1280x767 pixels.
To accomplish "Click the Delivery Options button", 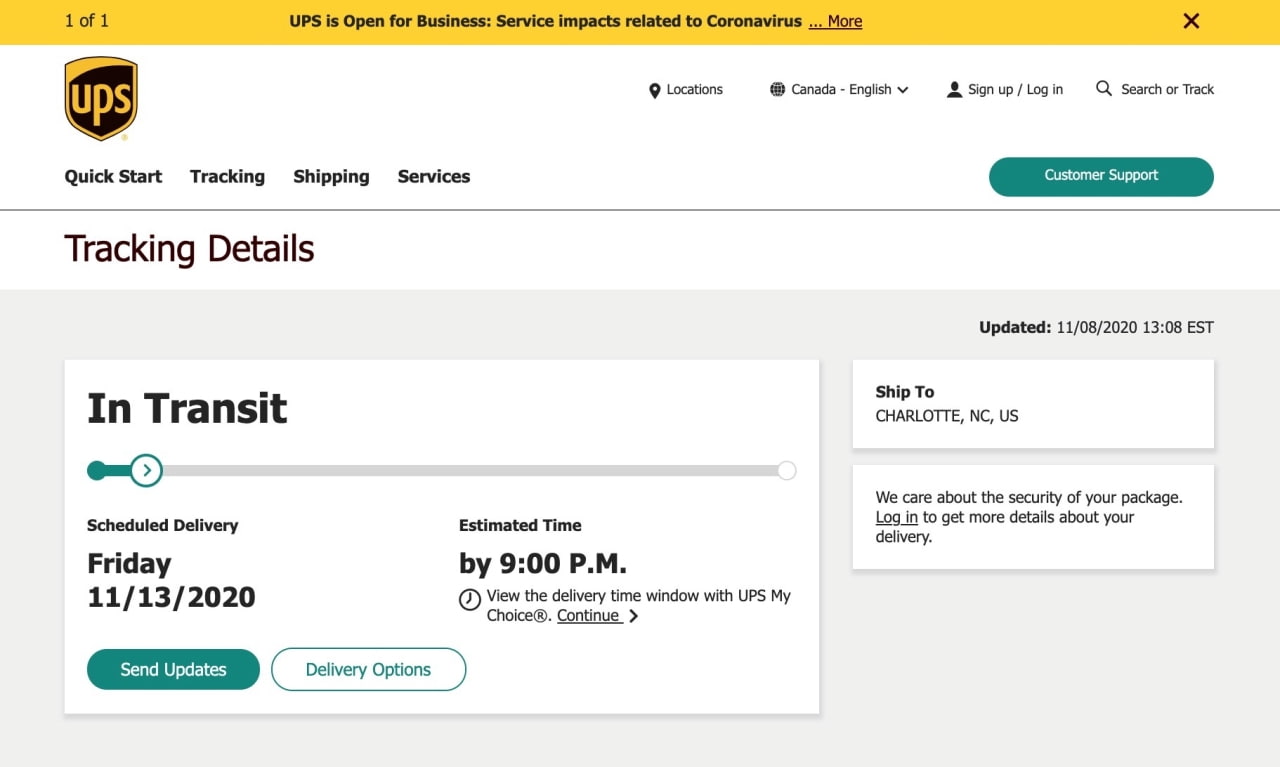I will point(368,670).
